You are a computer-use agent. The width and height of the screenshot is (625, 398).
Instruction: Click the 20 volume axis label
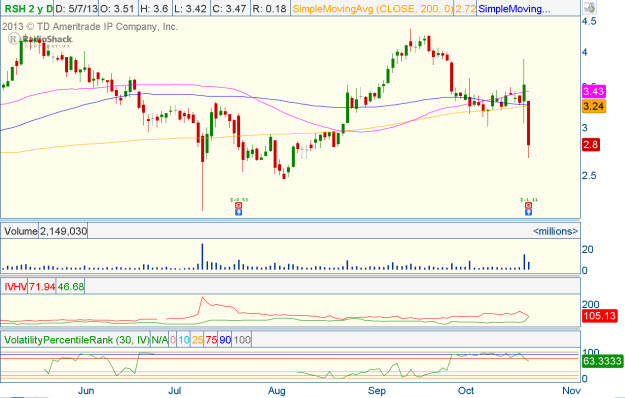[x=588, y=249]
